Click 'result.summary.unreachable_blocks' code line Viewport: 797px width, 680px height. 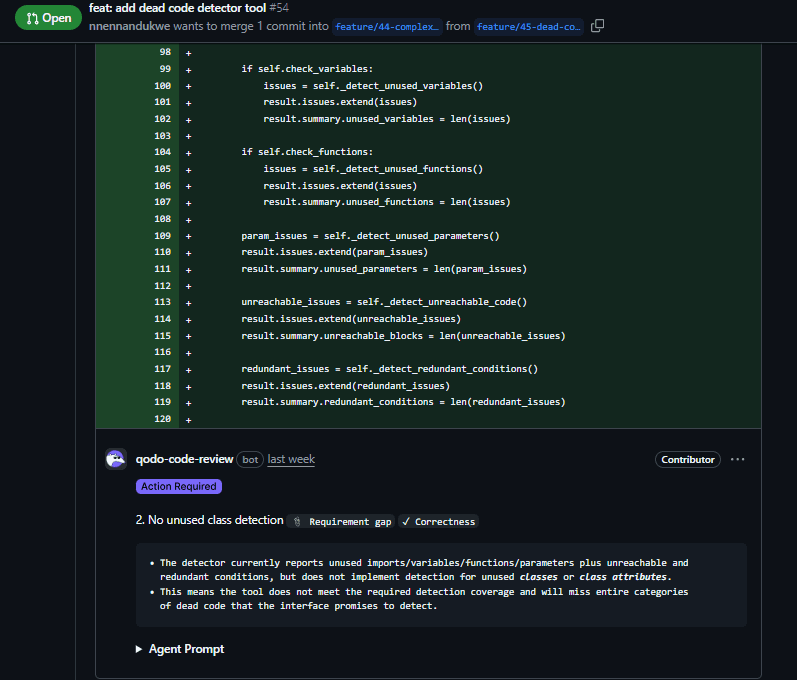pos(403,336)
